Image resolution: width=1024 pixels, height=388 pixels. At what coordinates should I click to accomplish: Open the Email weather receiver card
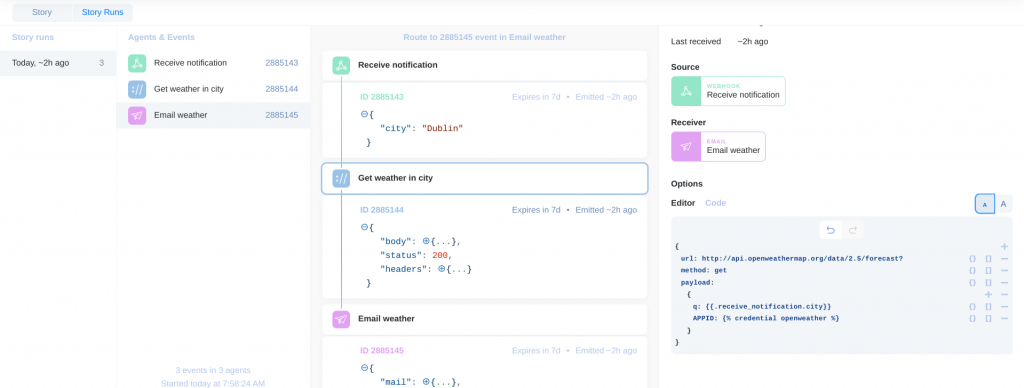pos(718,146)
